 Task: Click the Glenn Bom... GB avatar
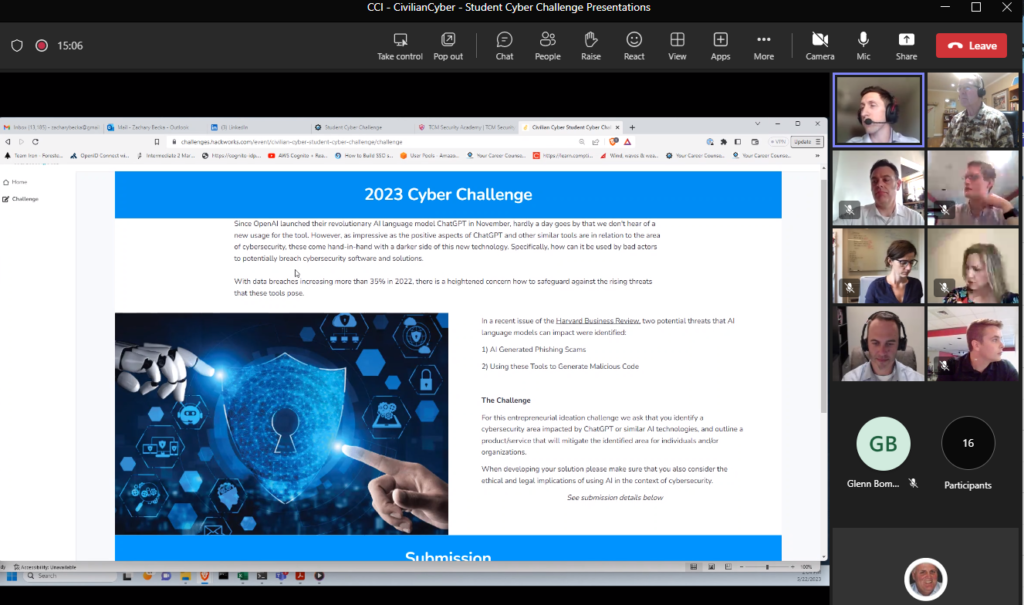[x=883, y=444]
